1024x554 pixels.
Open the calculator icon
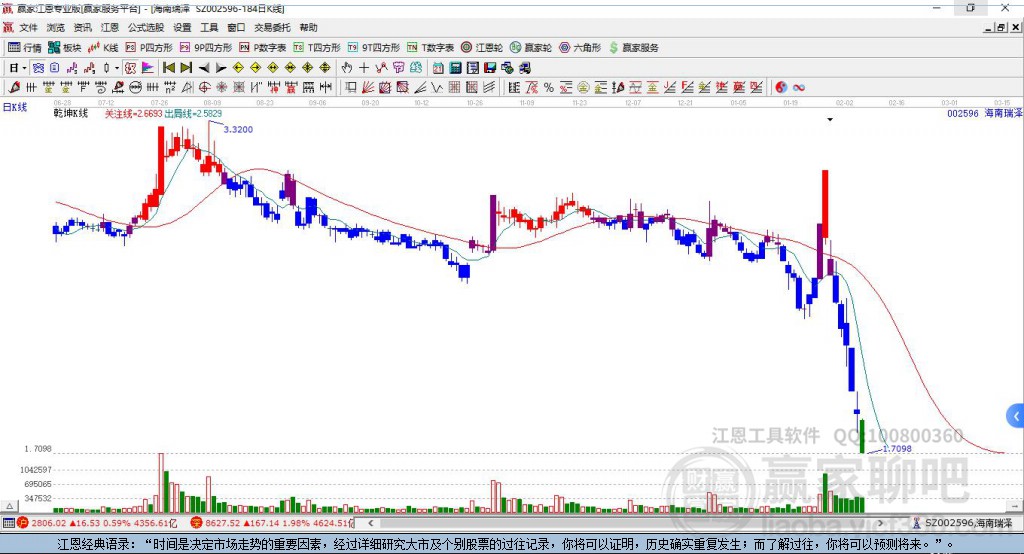point(455,68)
